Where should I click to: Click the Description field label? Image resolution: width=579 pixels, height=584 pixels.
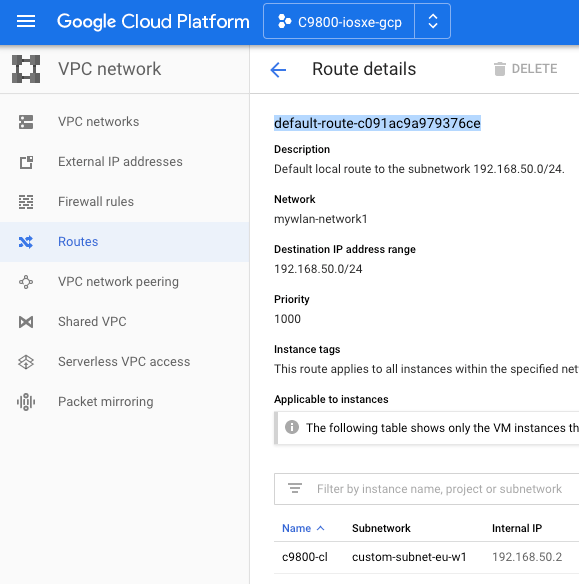302,149
